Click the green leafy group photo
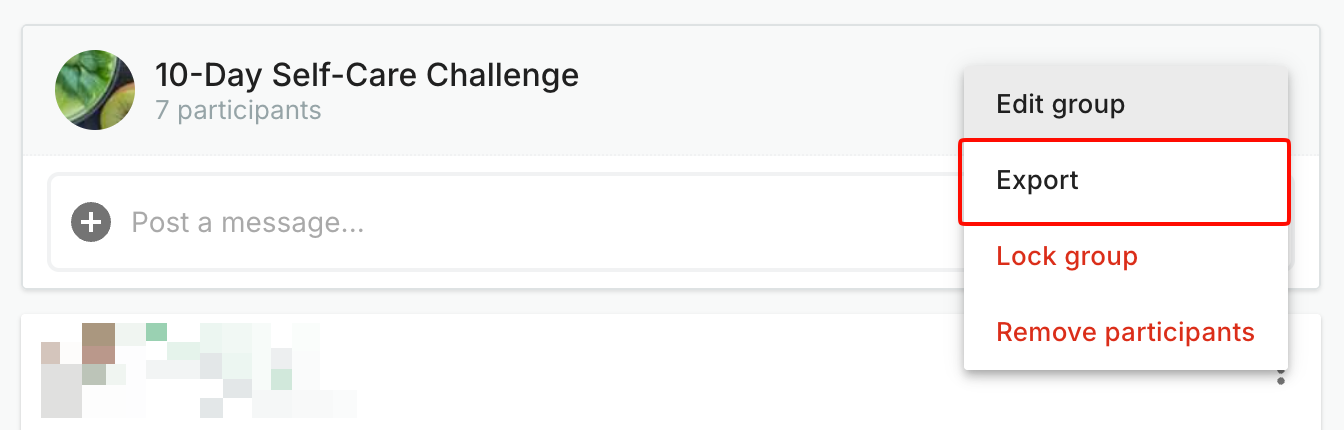 click(x=95, y=90)
